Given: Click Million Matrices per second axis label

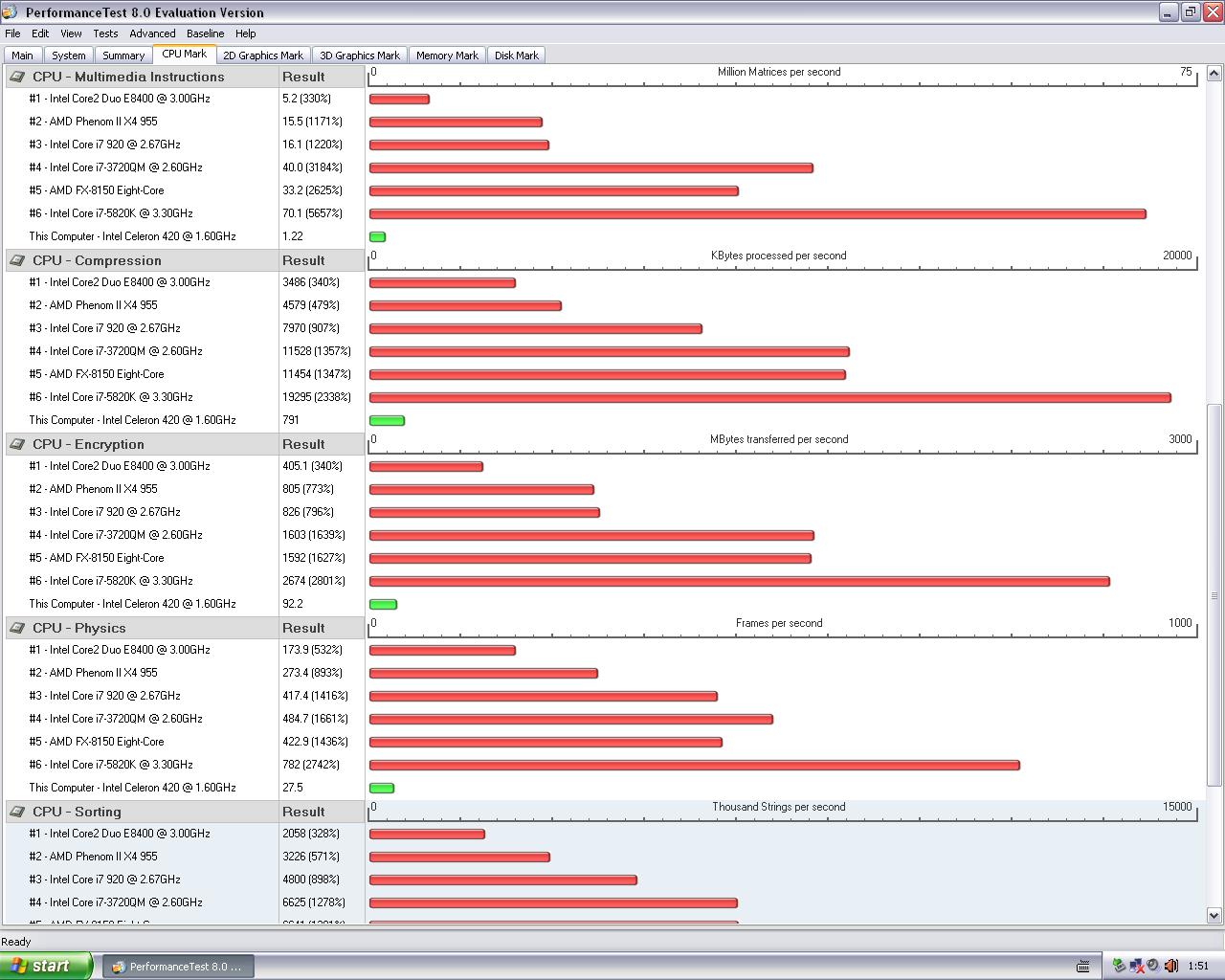Looking at the screenshot, I should pos(779,72).
